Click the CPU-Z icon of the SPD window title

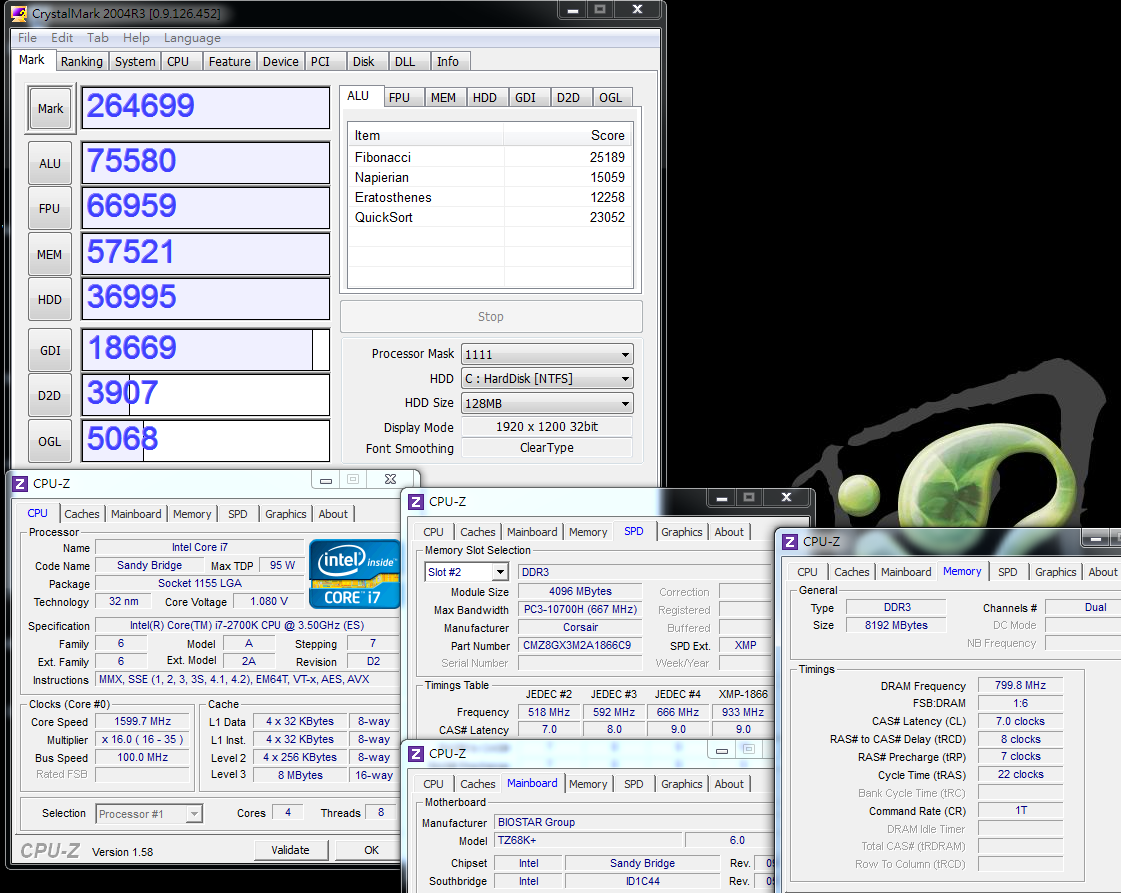click(415, 502)
